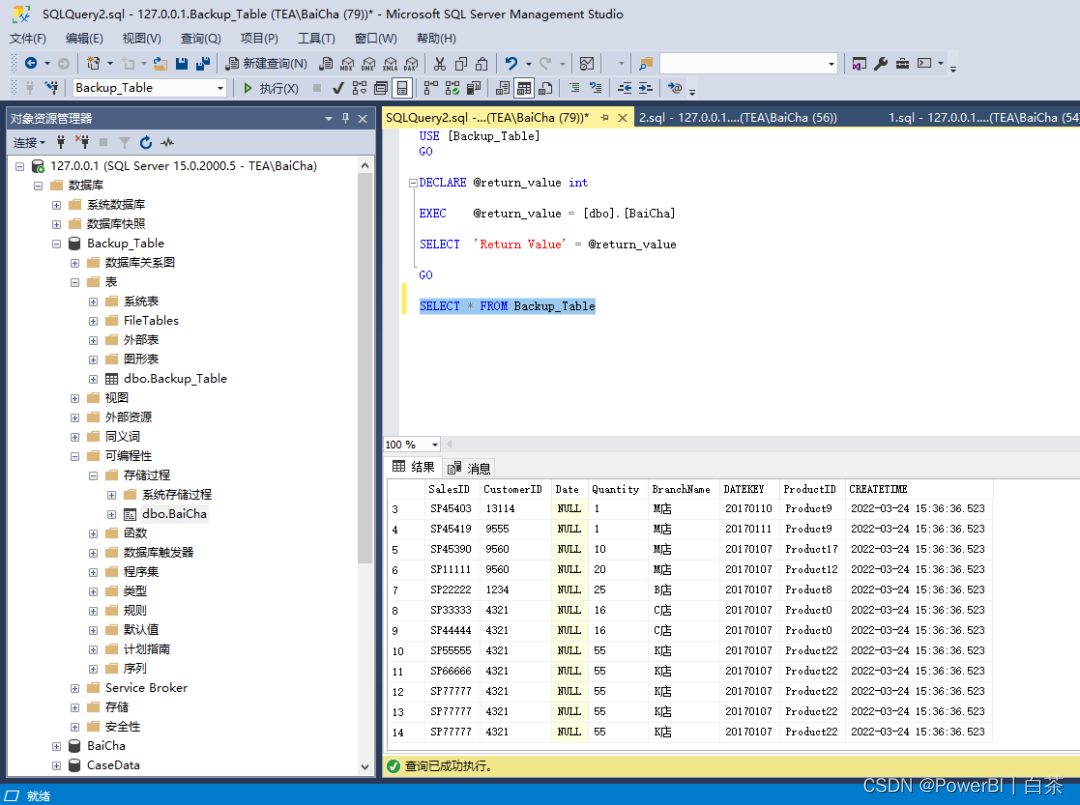The image size is (1080, 805).
Task: Click the Comment Out Lines icon
Action: (574, 88)
